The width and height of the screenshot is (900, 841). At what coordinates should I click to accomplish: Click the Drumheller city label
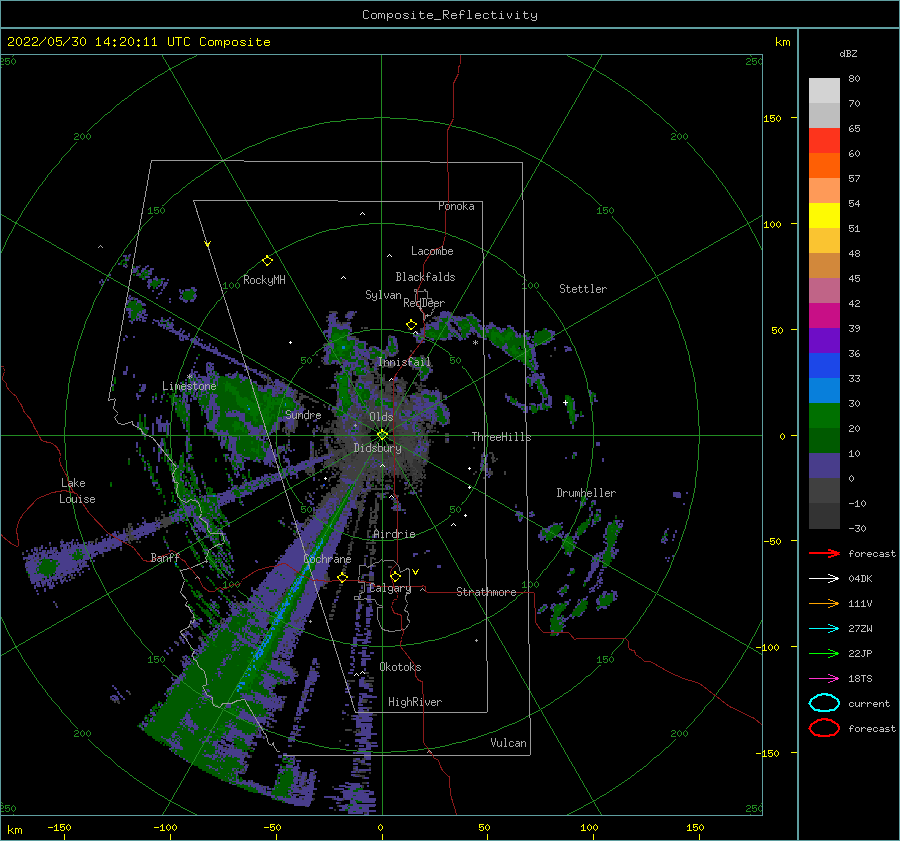point(586,493)
